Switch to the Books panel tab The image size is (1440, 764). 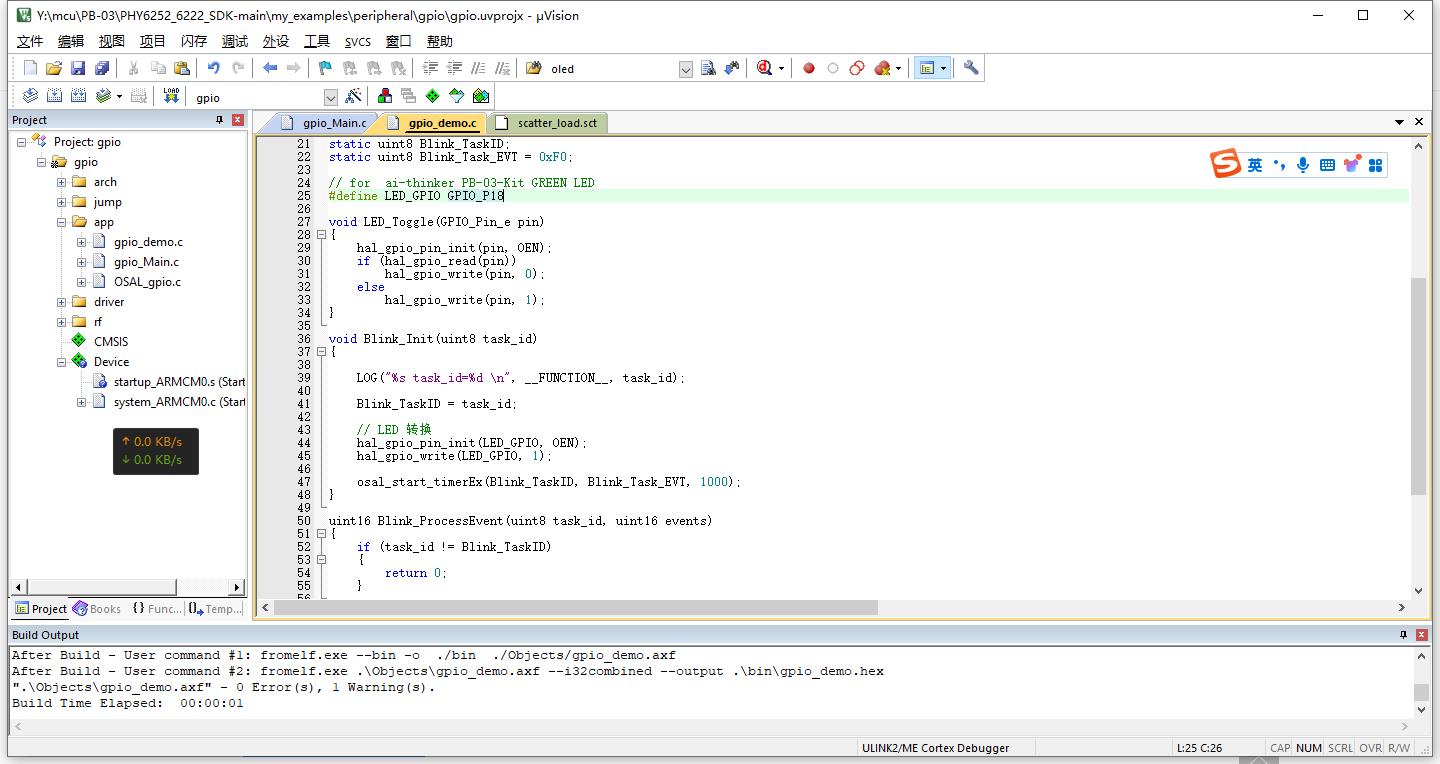click(x=97, y=608)
